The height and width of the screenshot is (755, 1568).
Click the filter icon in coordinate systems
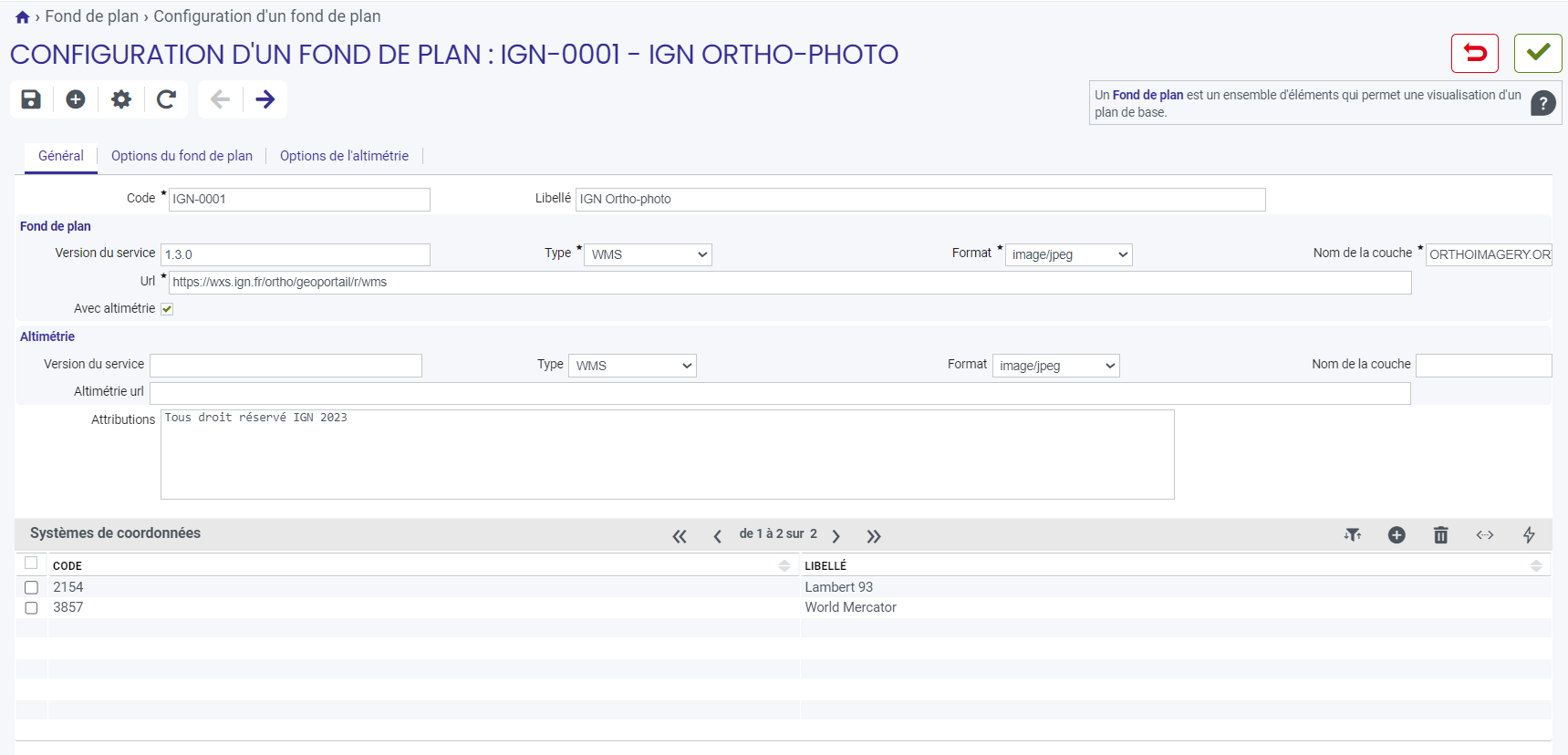point(1353,535)
